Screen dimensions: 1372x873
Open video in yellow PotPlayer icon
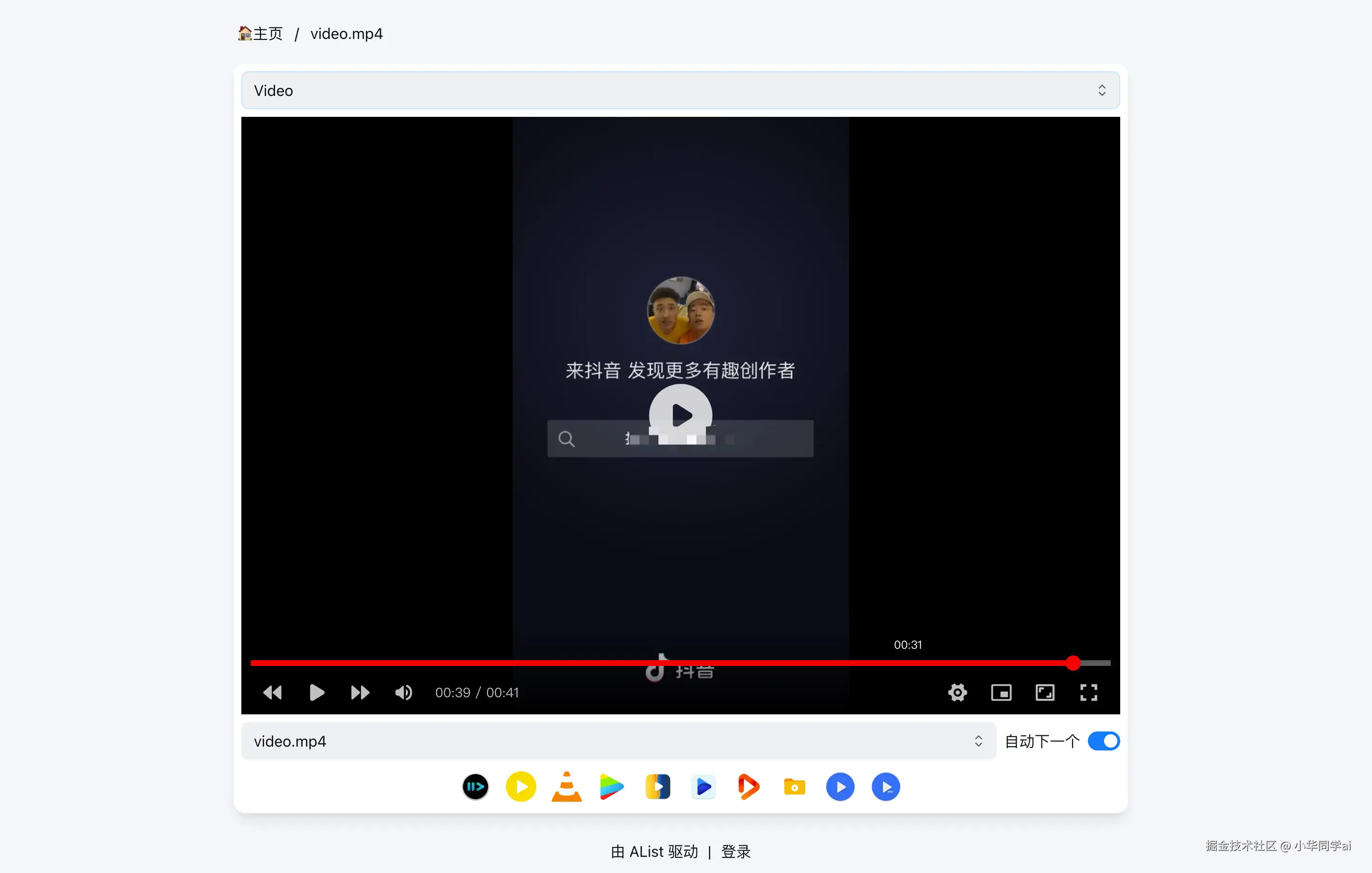(521, 787)
